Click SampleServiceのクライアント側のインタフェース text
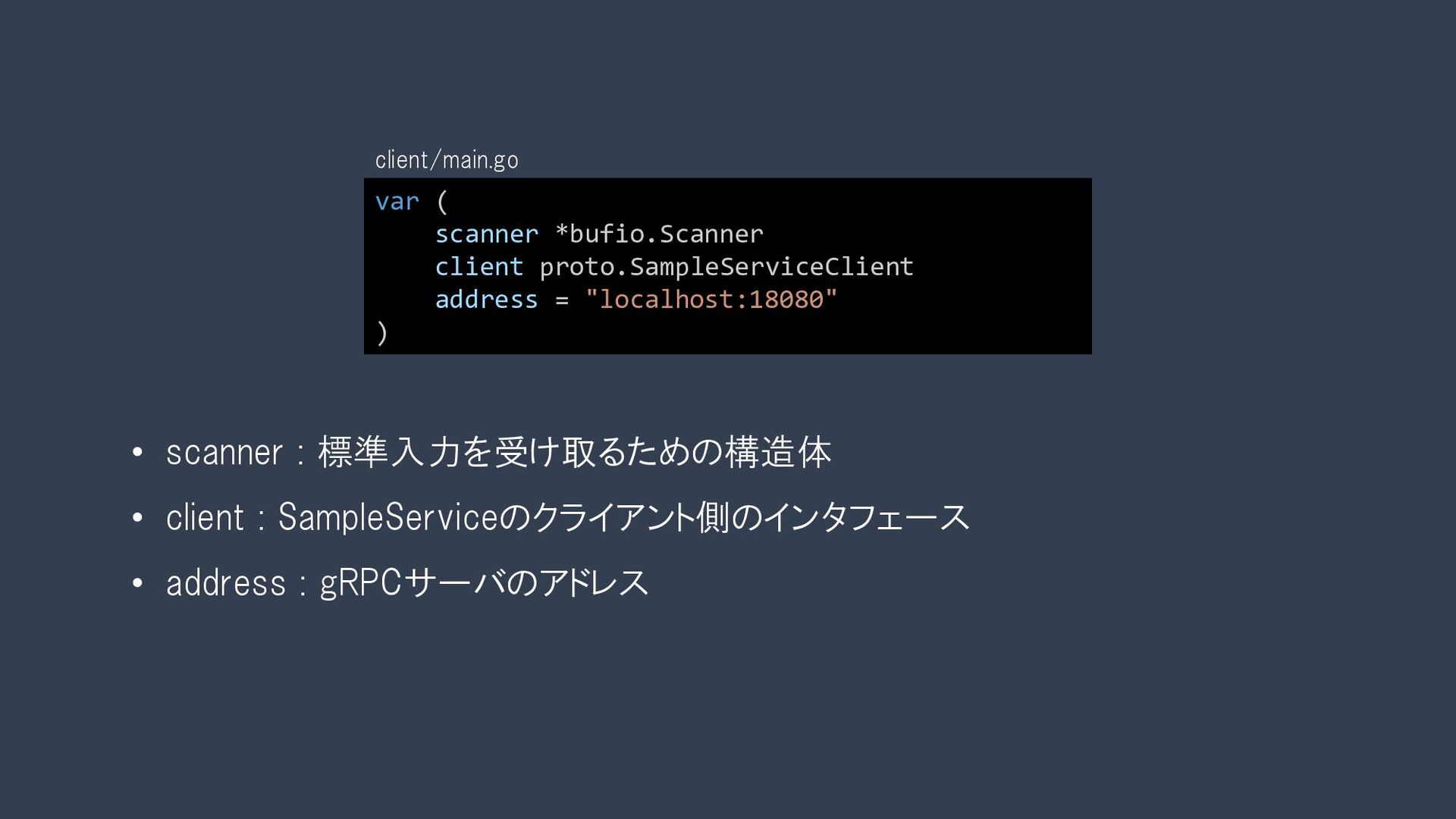 [624, 517]
